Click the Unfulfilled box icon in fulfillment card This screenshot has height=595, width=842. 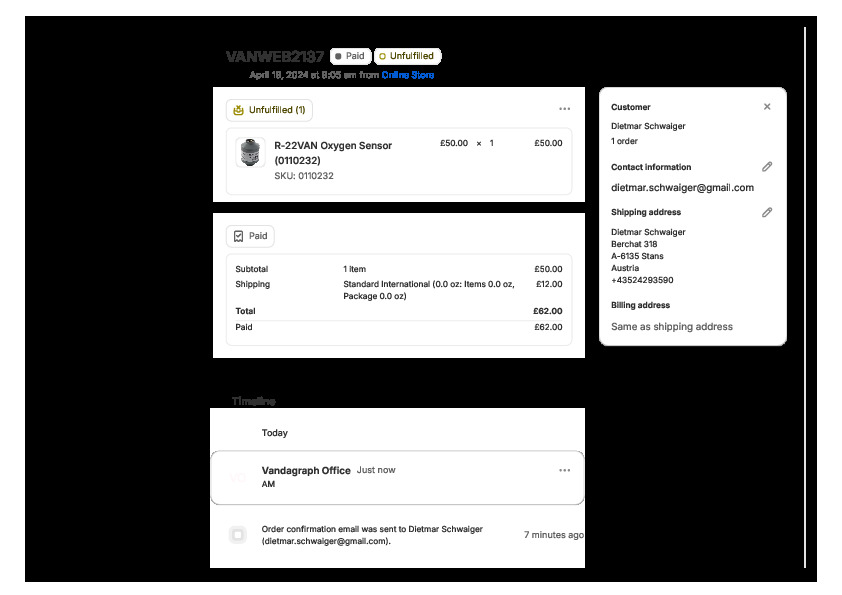tap(238, 110)
